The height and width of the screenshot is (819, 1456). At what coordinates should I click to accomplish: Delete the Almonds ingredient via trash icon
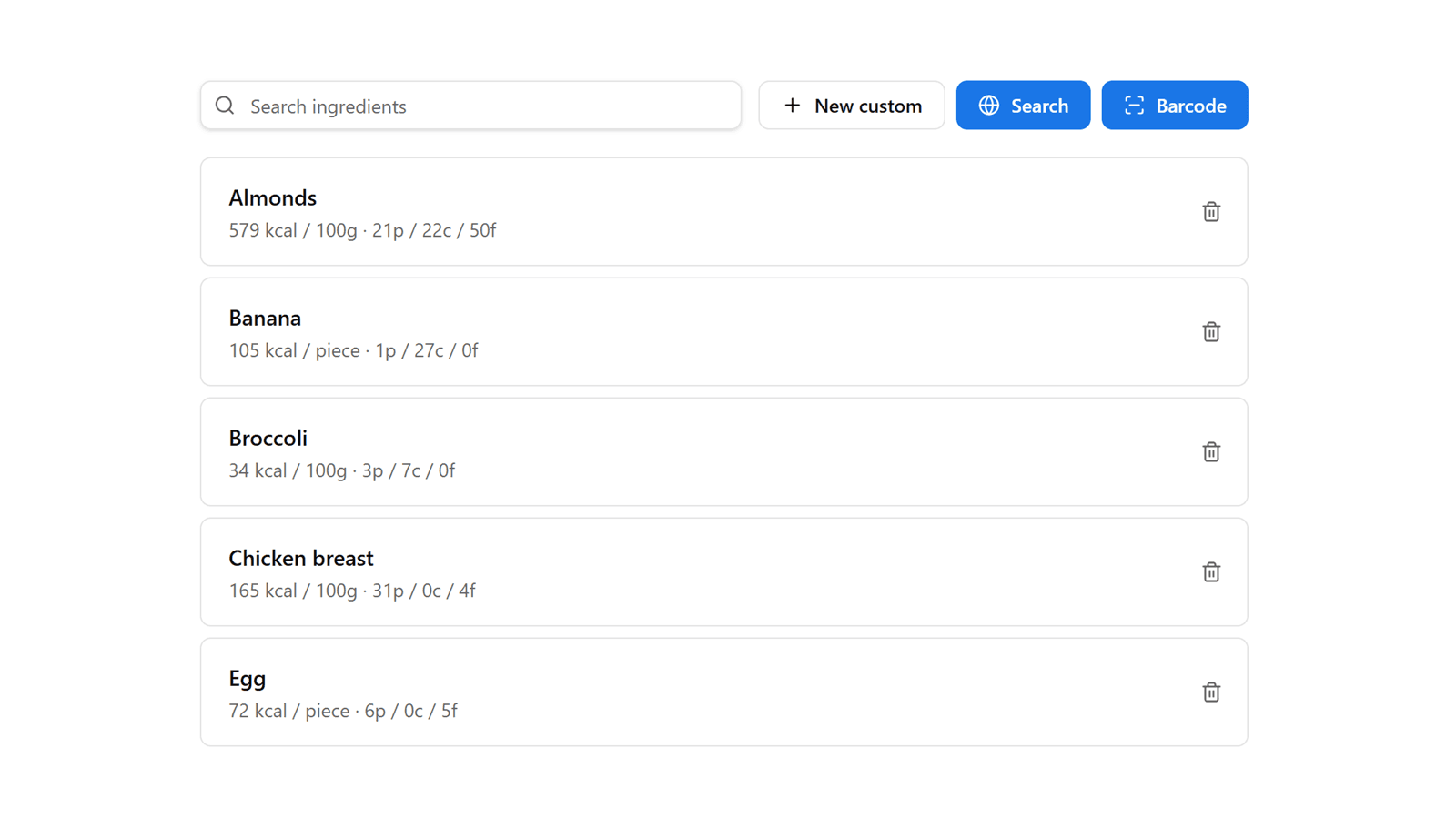click(1210, 211)
